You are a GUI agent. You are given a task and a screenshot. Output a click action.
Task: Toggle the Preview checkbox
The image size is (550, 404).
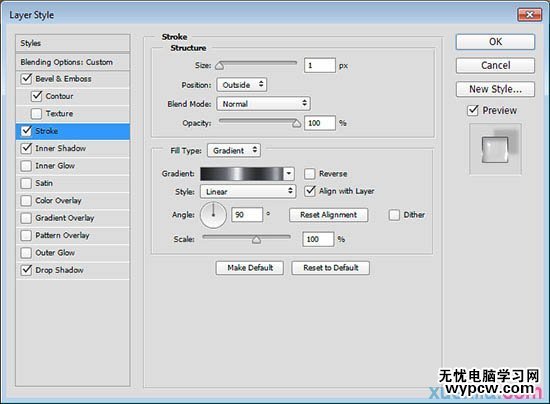[473, 110]
